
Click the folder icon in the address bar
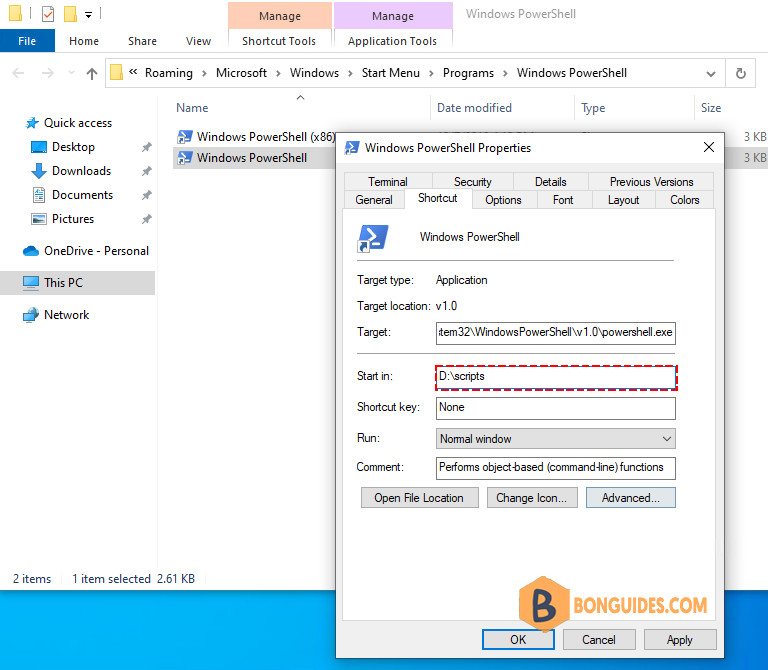coord(116,72)
